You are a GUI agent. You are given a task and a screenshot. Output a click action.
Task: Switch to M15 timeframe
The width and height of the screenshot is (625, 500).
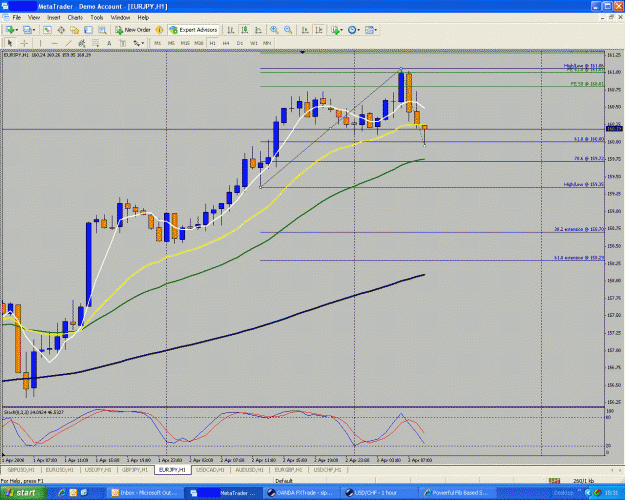click(x=185, y=43)
